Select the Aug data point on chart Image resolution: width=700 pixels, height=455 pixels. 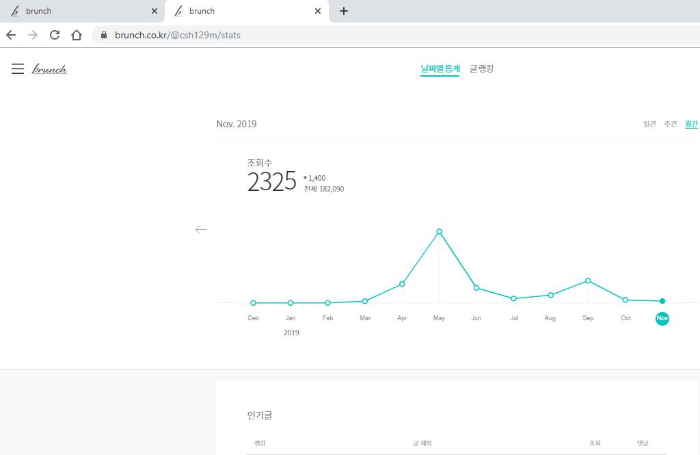550,295
